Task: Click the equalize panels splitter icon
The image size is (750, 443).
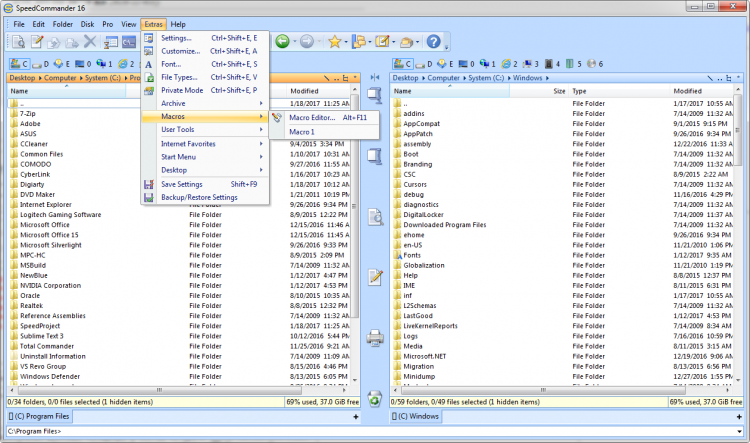Action: coord(375,78)
